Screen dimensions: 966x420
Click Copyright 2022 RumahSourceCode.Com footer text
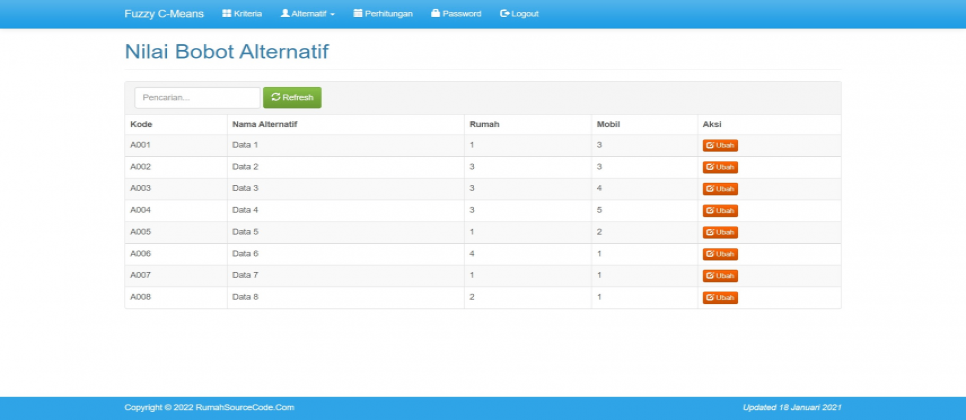point(209,408)
